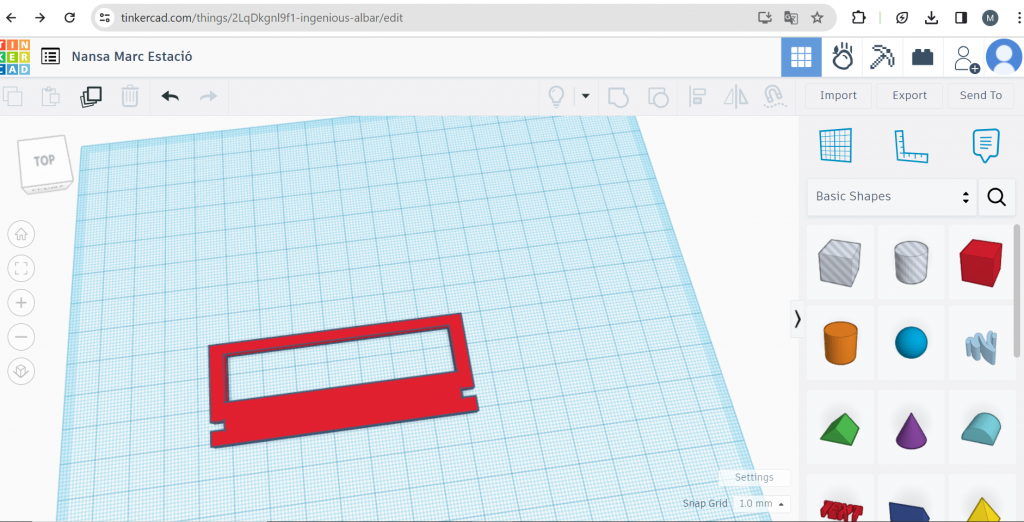
Task: Open the Import dialog
Action: tap(838, 96)
